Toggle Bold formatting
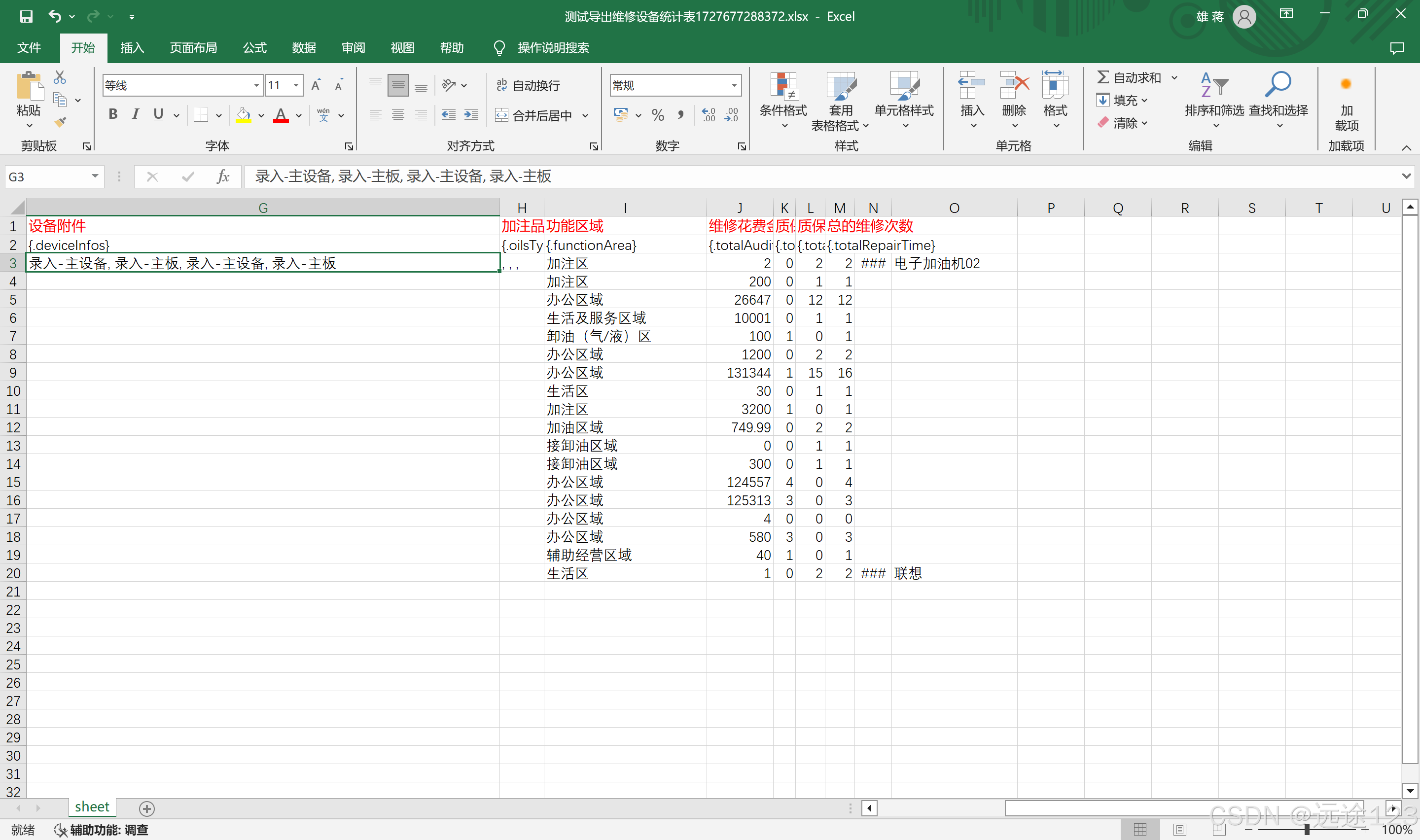The image size is (1420, 840). tap(113, 114)
